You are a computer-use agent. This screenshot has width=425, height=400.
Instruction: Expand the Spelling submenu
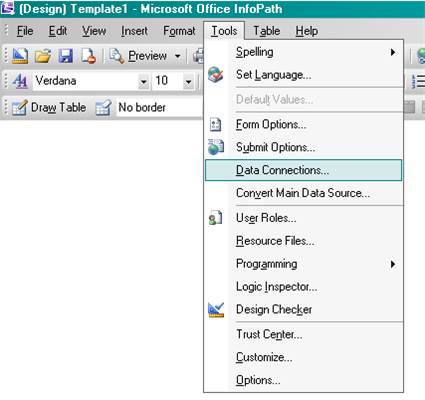pos(393,52)
